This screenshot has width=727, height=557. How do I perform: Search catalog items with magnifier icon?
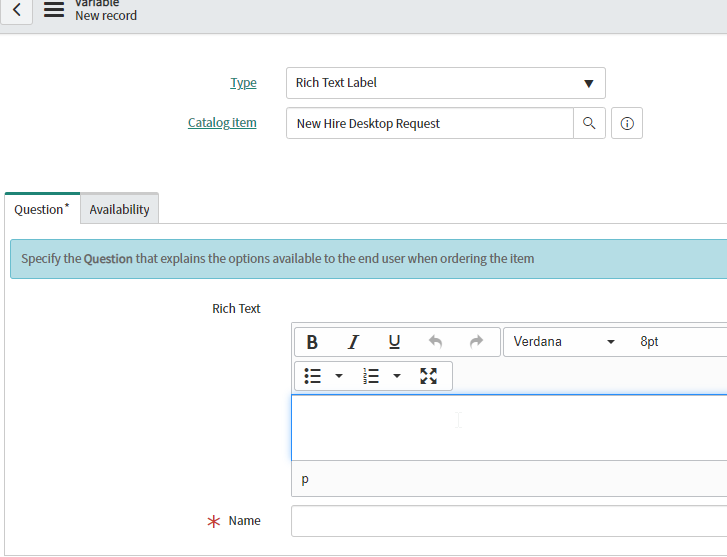click(589, 123)
